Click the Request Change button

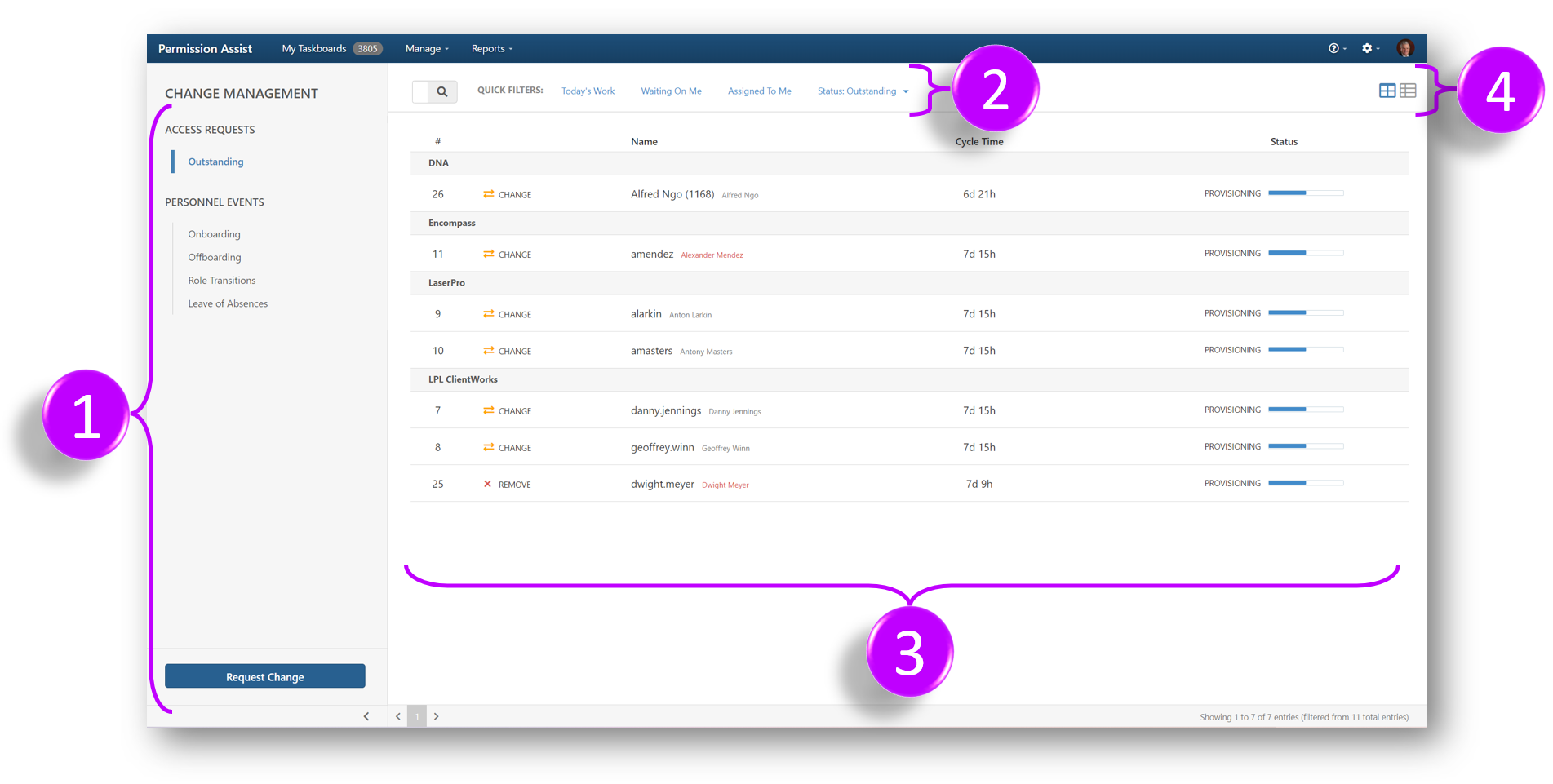pyautogui.click(x=264, y=675)
